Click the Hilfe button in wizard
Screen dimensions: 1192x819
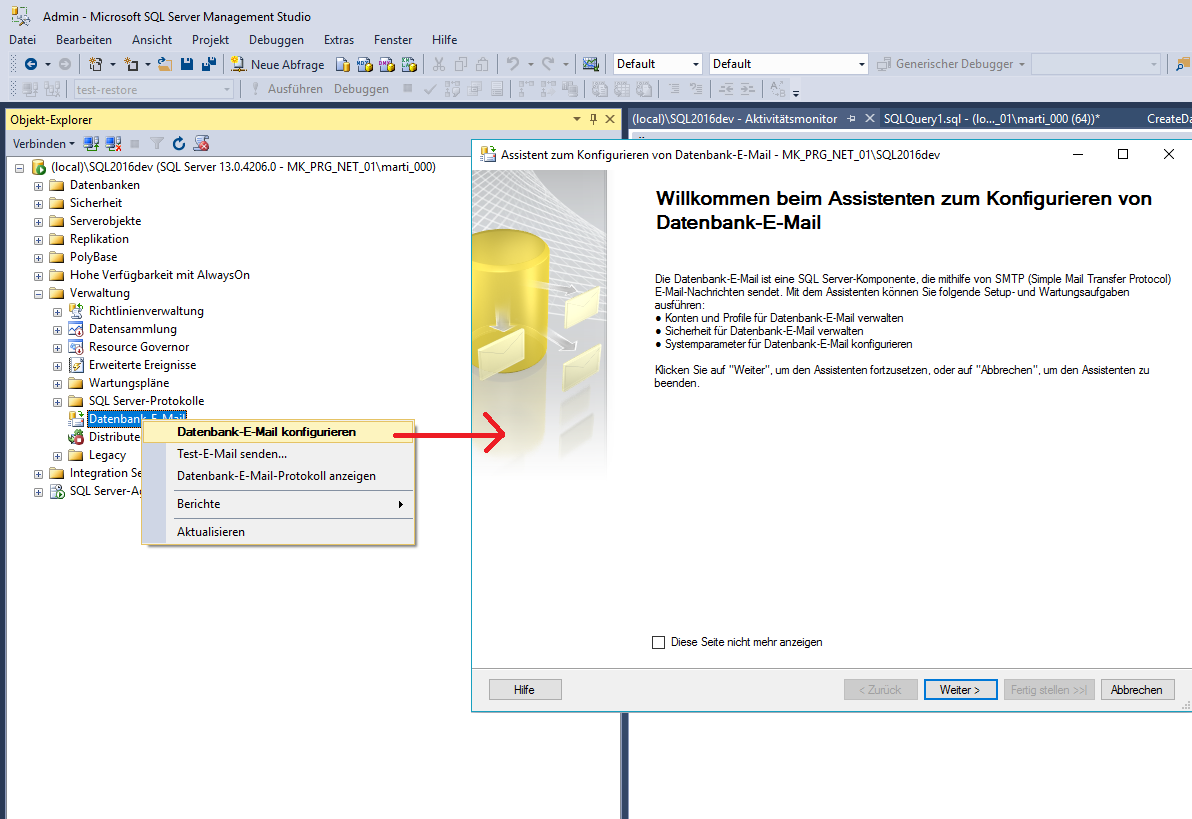525,690
